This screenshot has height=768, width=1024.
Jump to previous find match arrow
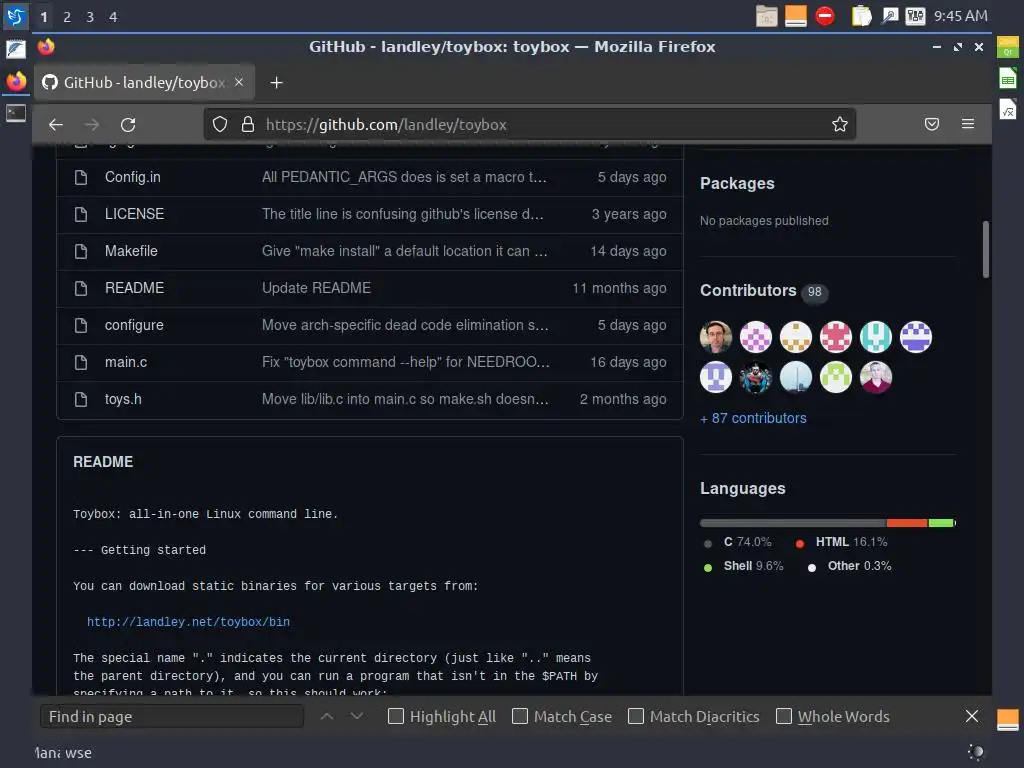327,716
